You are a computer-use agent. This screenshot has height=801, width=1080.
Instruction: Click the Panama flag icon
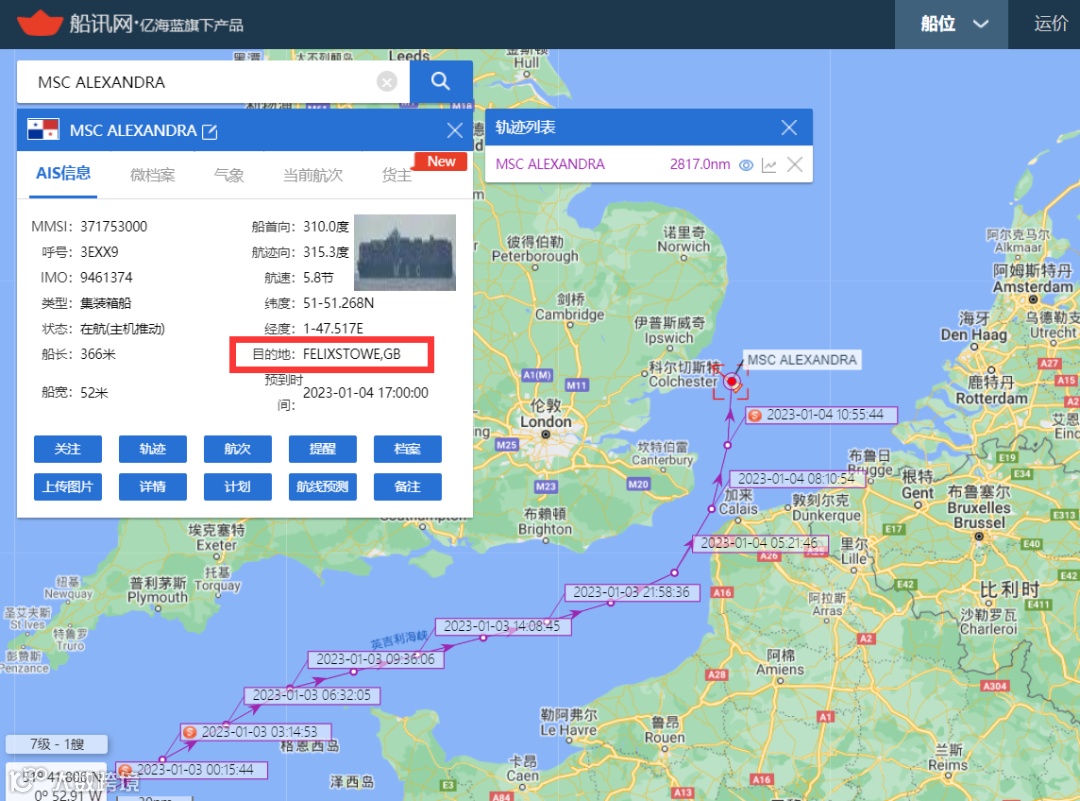tap(43, 129)
